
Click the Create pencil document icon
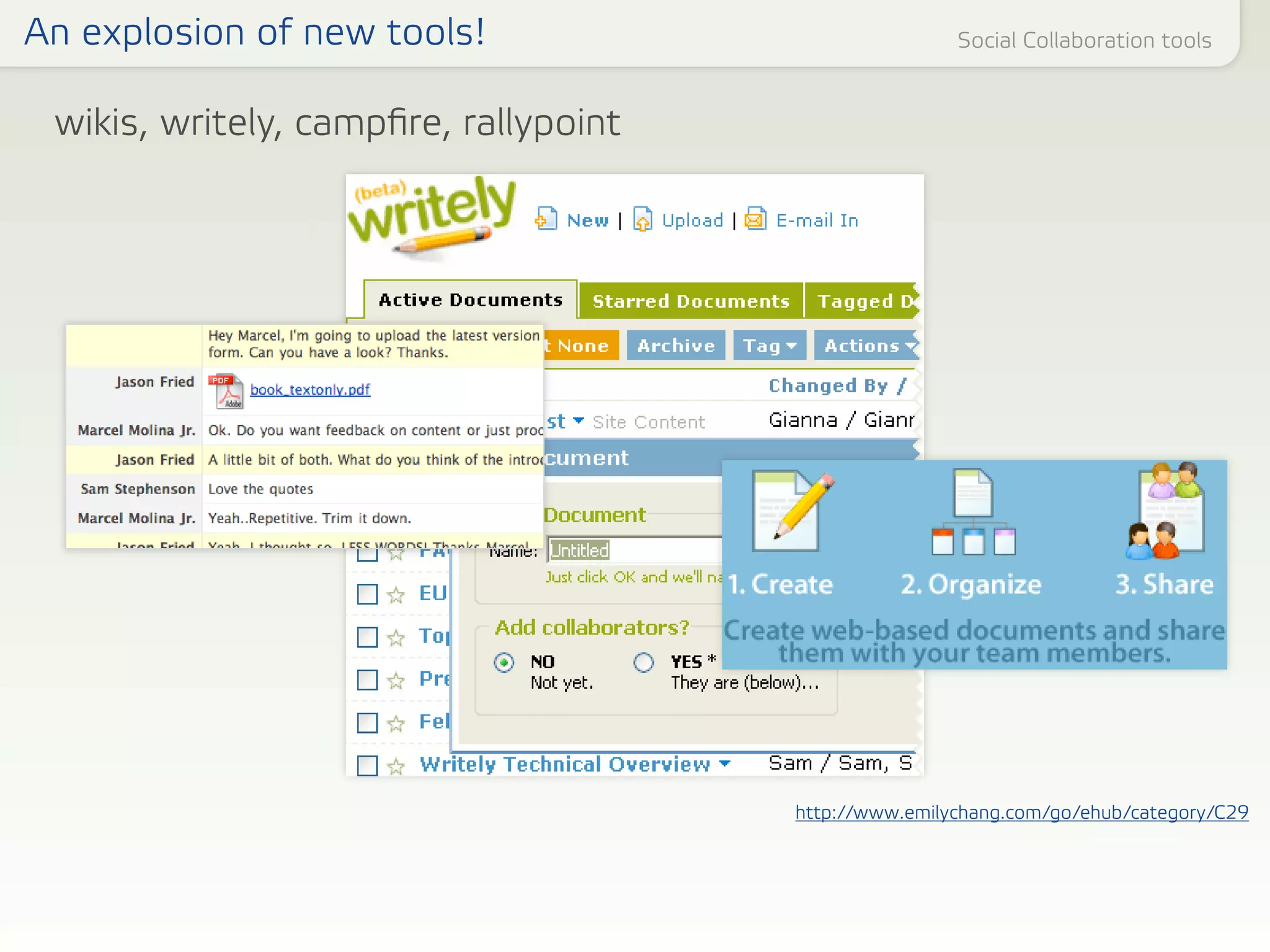793,511
